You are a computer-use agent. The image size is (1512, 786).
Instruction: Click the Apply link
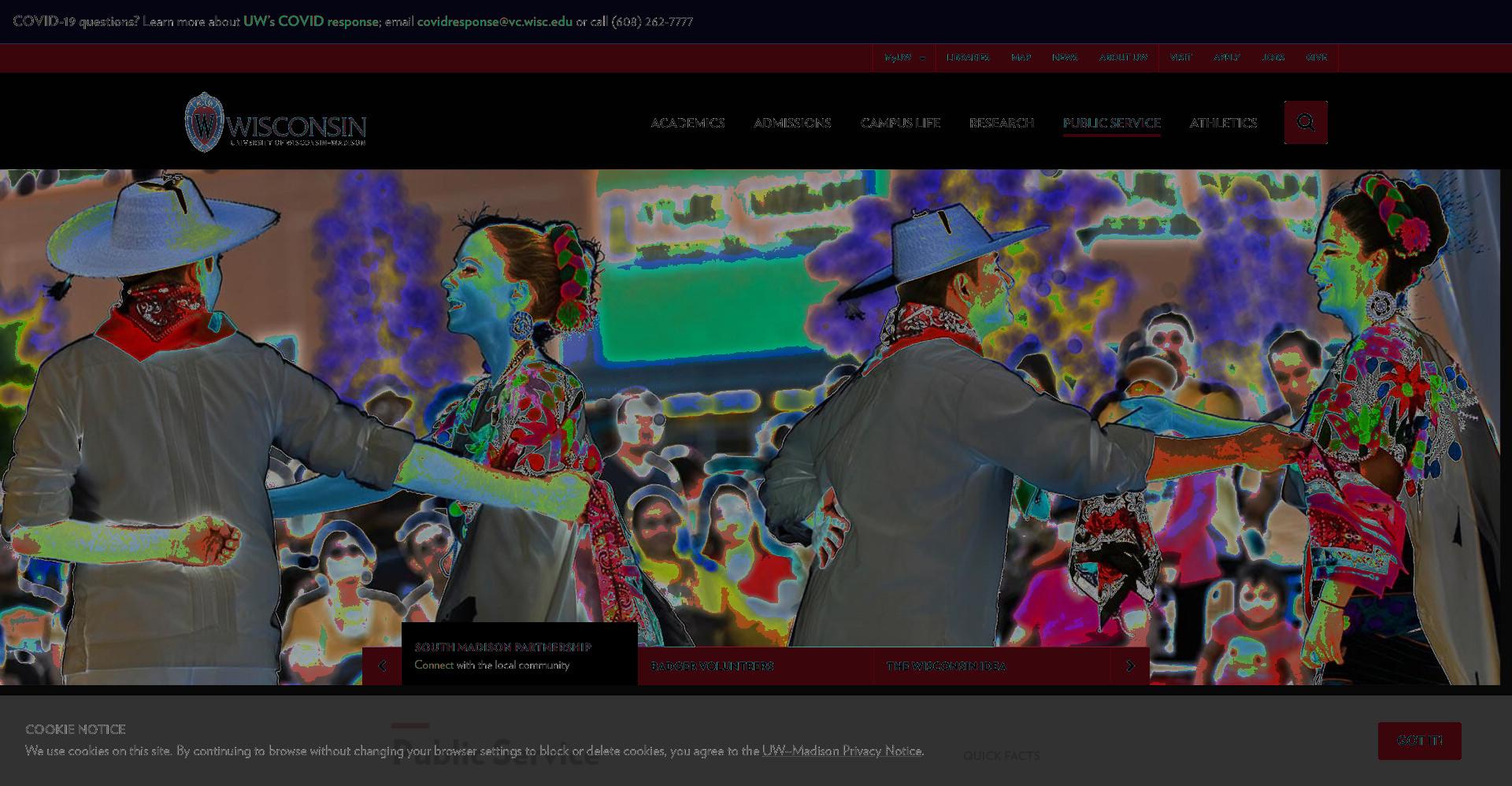click(x=1226, y=57)
